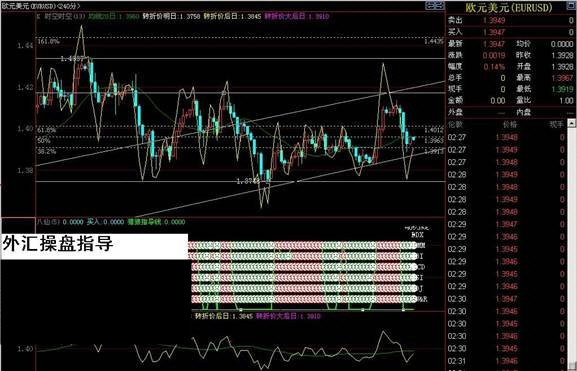
Task: Select the 买入 buy price 1.3947
Action: (494, 32)
